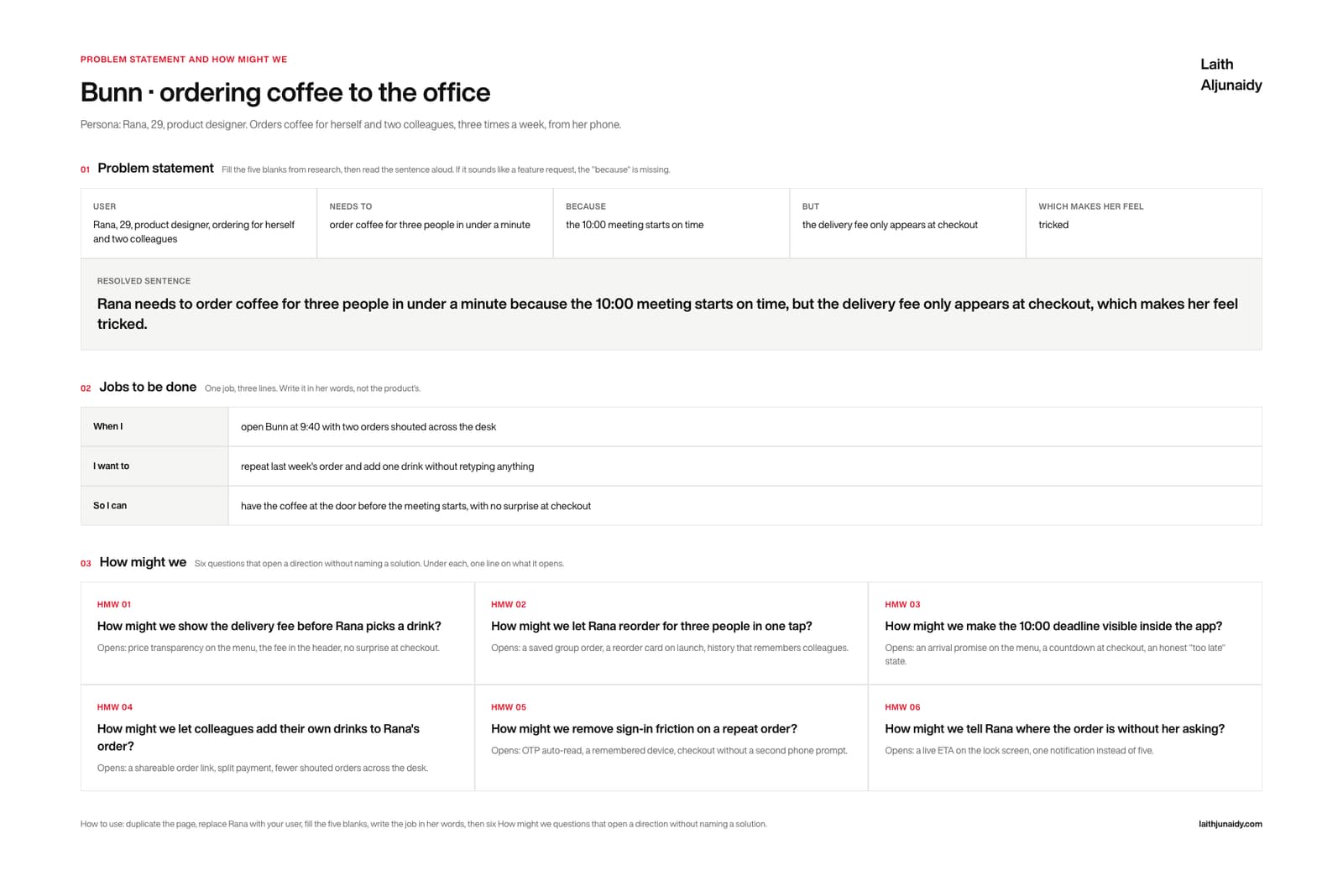This screenshot has width=1343, height=896.
Task: Click the 'One job, three lines' instruction text
Action: click(x=312, y=388)
